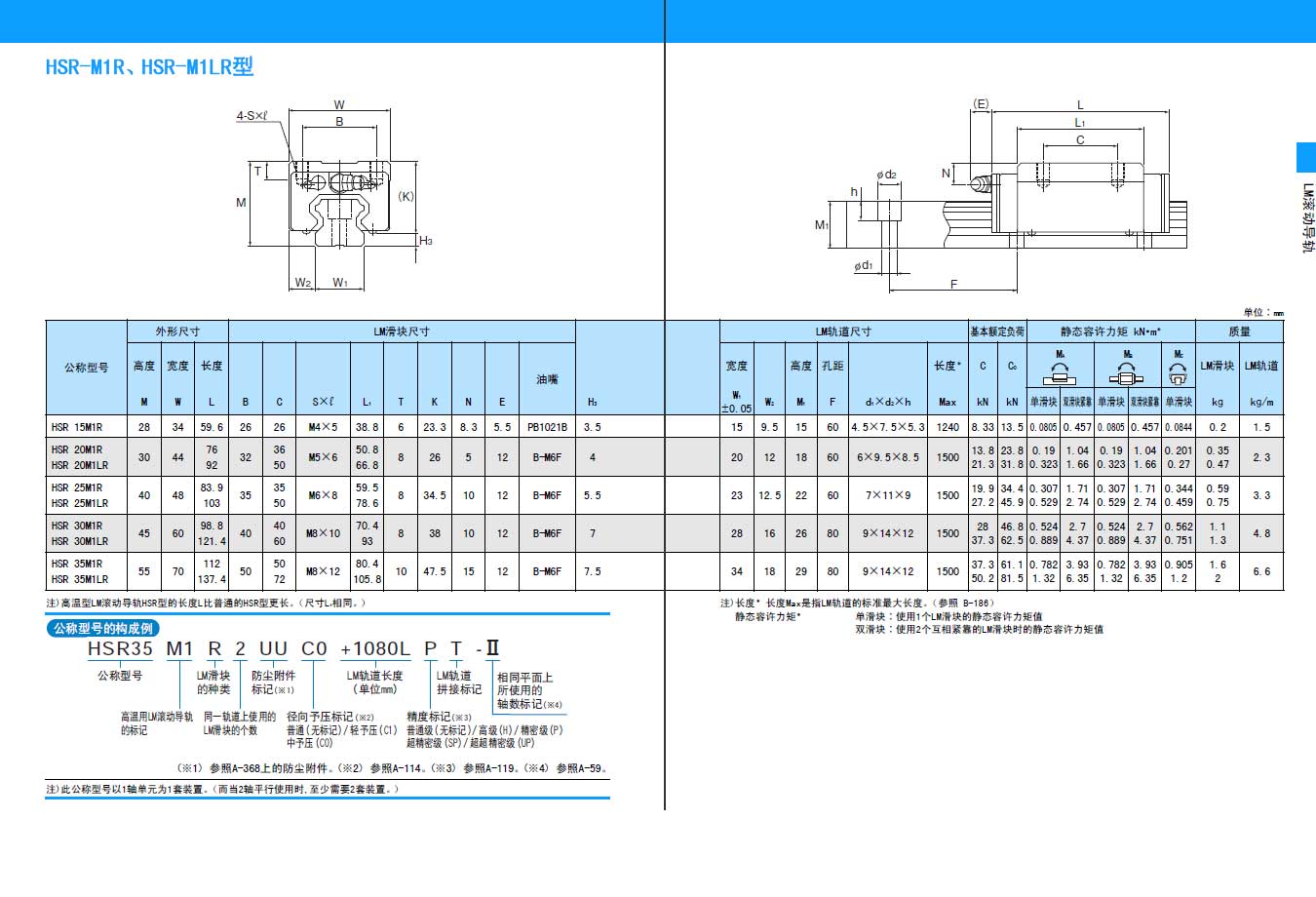Click +1080L in the model example
Screen dimensions: 1316x897
point(375,649)
